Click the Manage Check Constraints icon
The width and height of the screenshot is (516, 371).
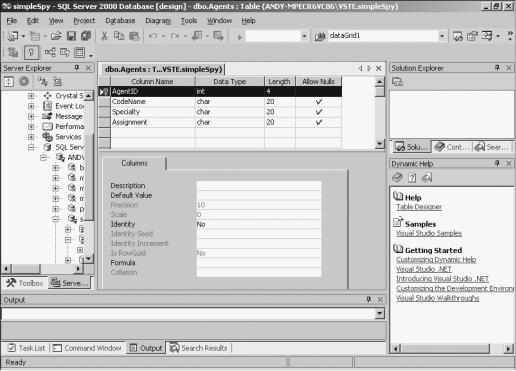(x=79, y=52)
